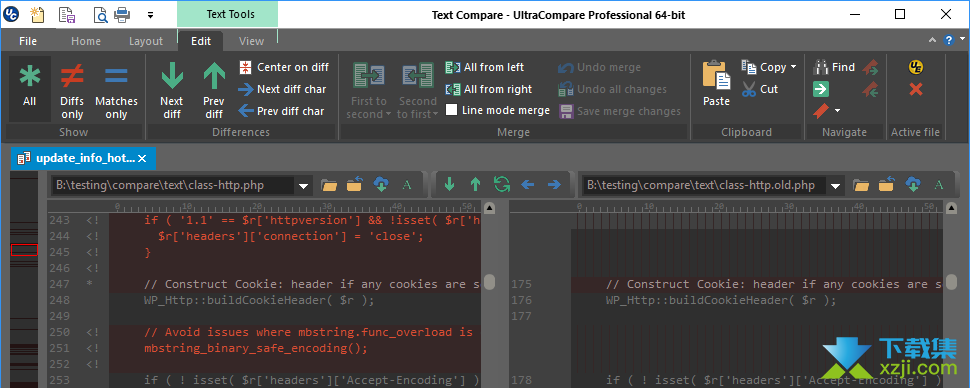
Task: Open Find with the binoculars icon
Action: click(821, 67)
